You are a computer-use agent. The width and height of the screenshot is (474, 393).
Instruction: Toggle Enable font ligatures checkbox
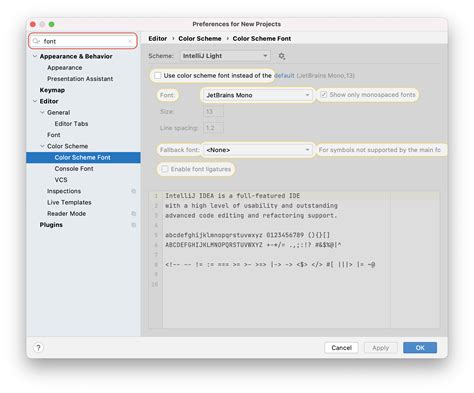point(165,169)
